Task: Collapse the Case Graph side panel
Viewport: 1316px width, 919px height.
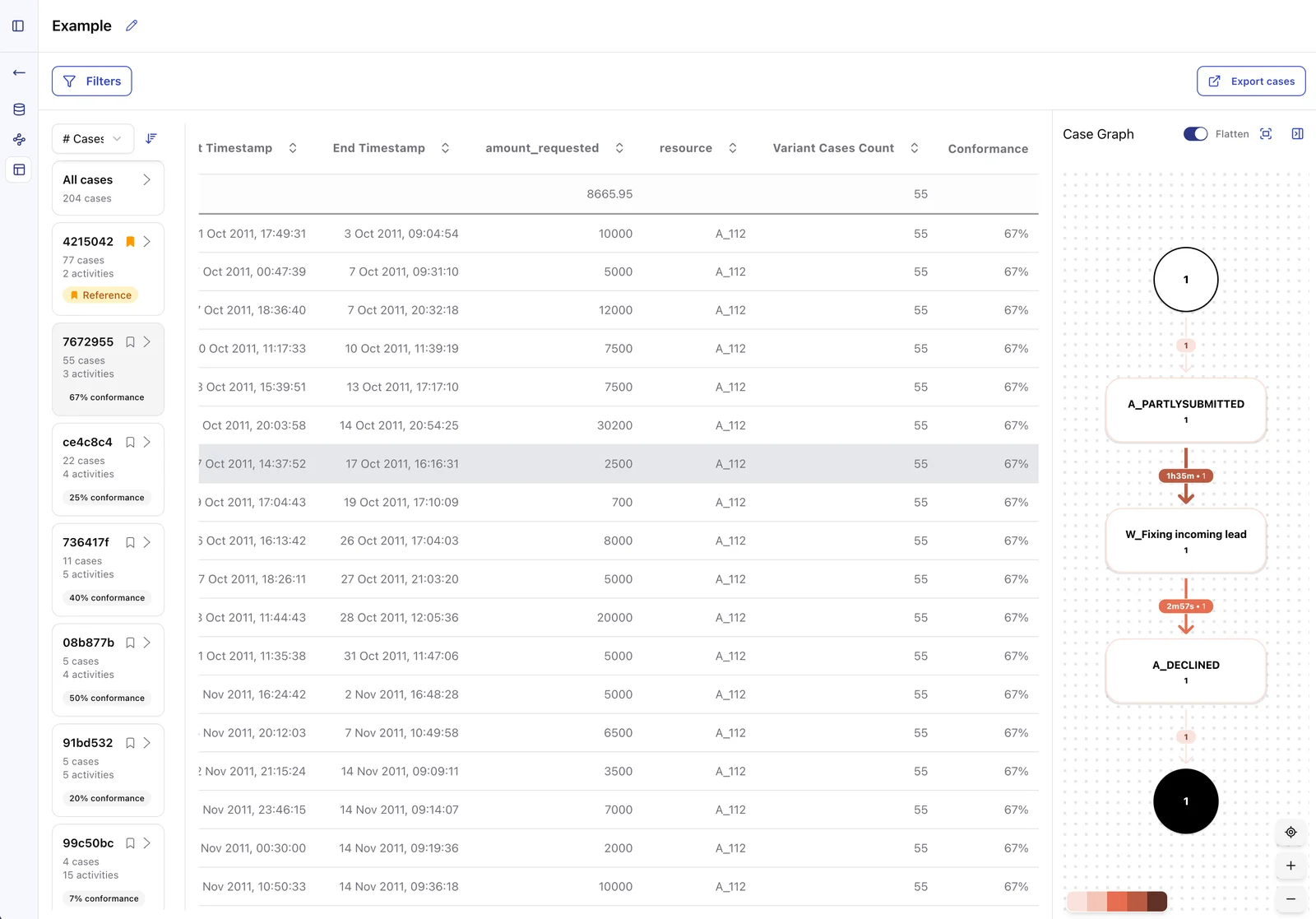Action: point(1297,134)
